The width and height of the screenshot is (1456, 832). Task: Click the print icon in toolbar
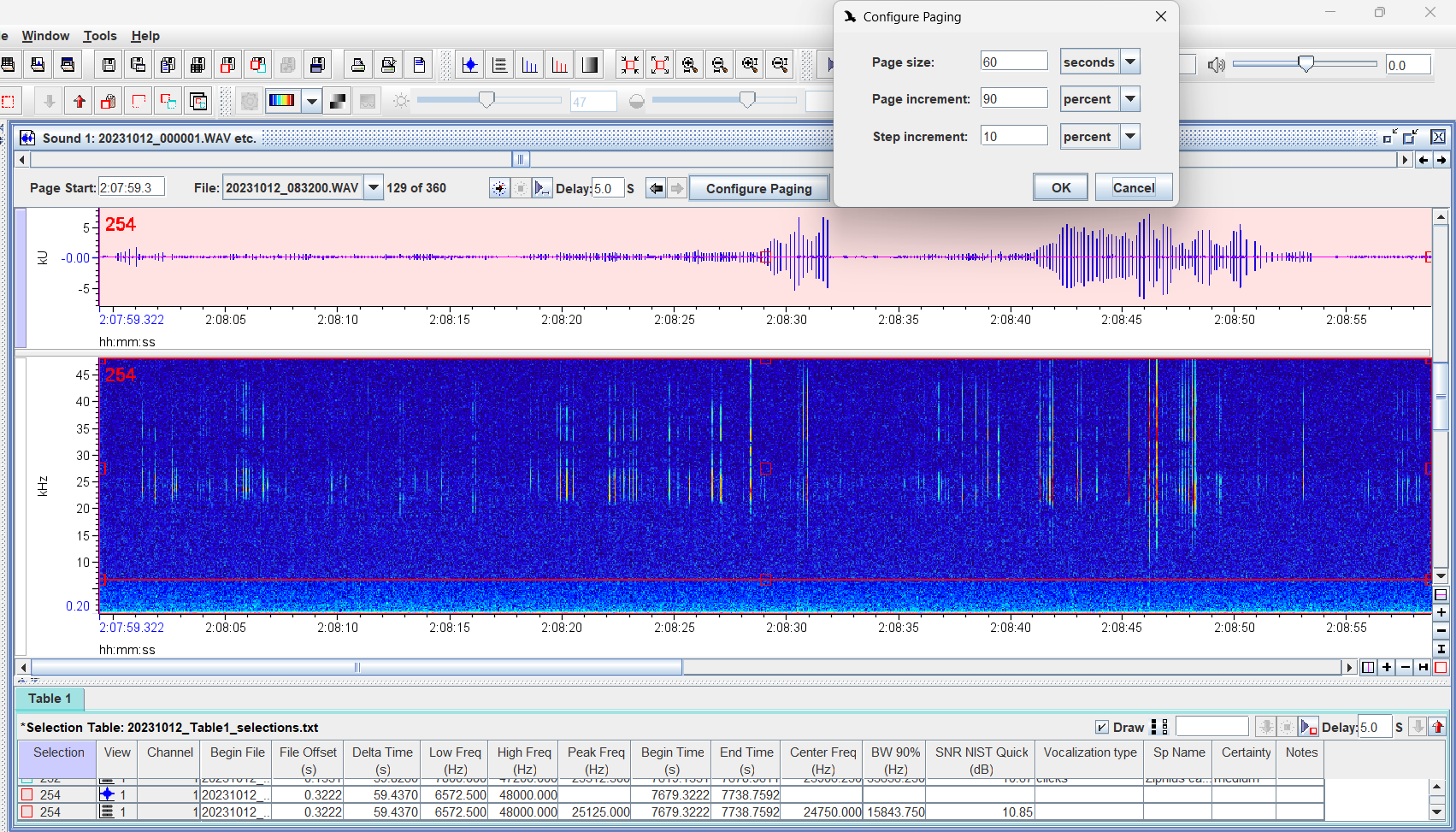click(x=358, y=65)
